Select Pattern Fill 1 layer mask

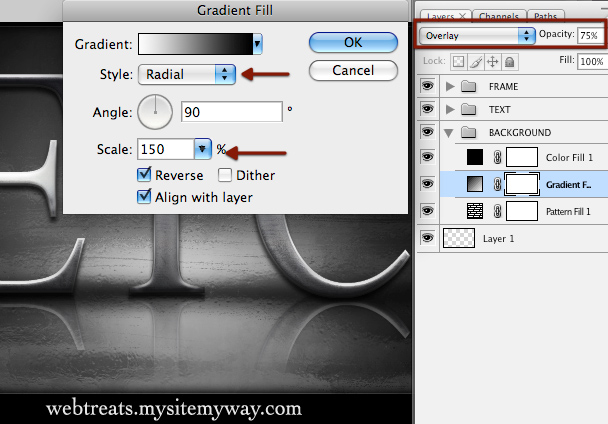coord(522,211)
